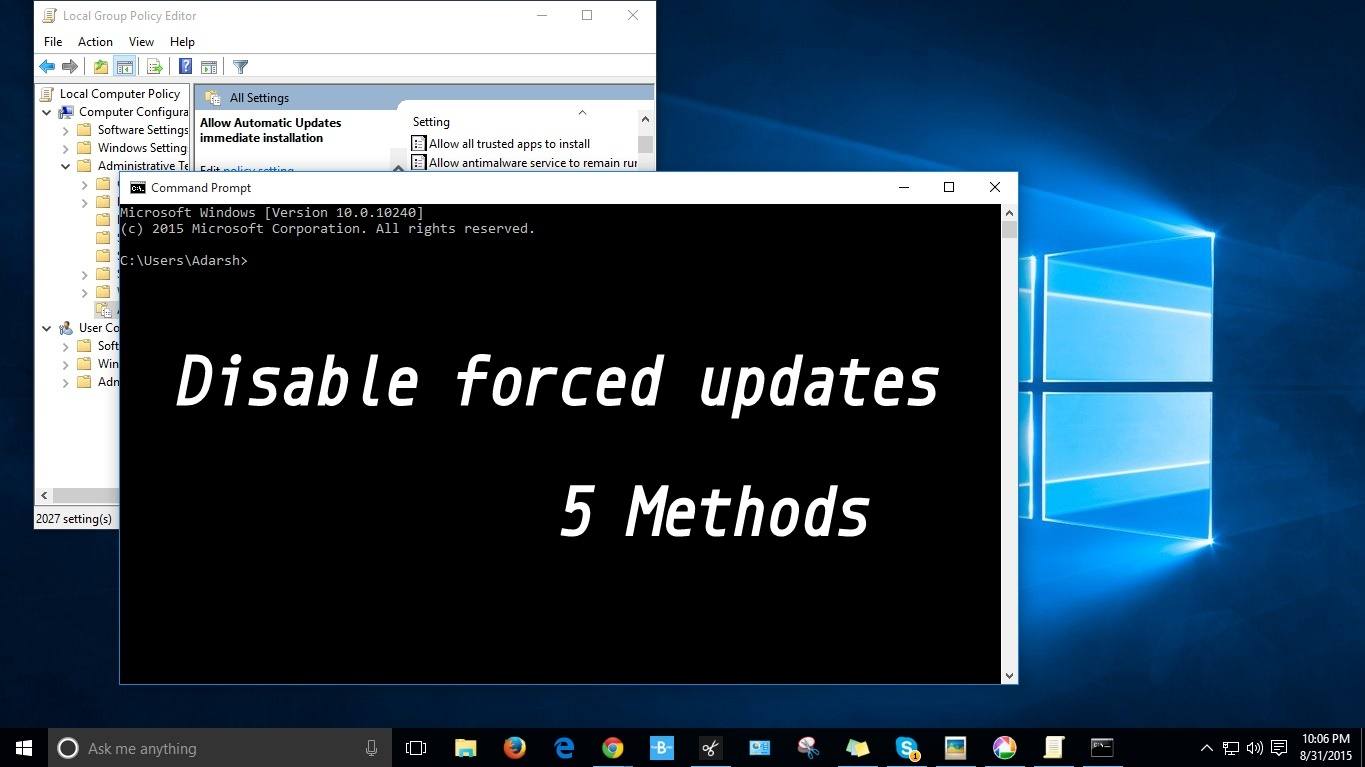The image size is (1365, 767).
Task: Collapse the Administrative Templates tree node
Action: point(66,166)
